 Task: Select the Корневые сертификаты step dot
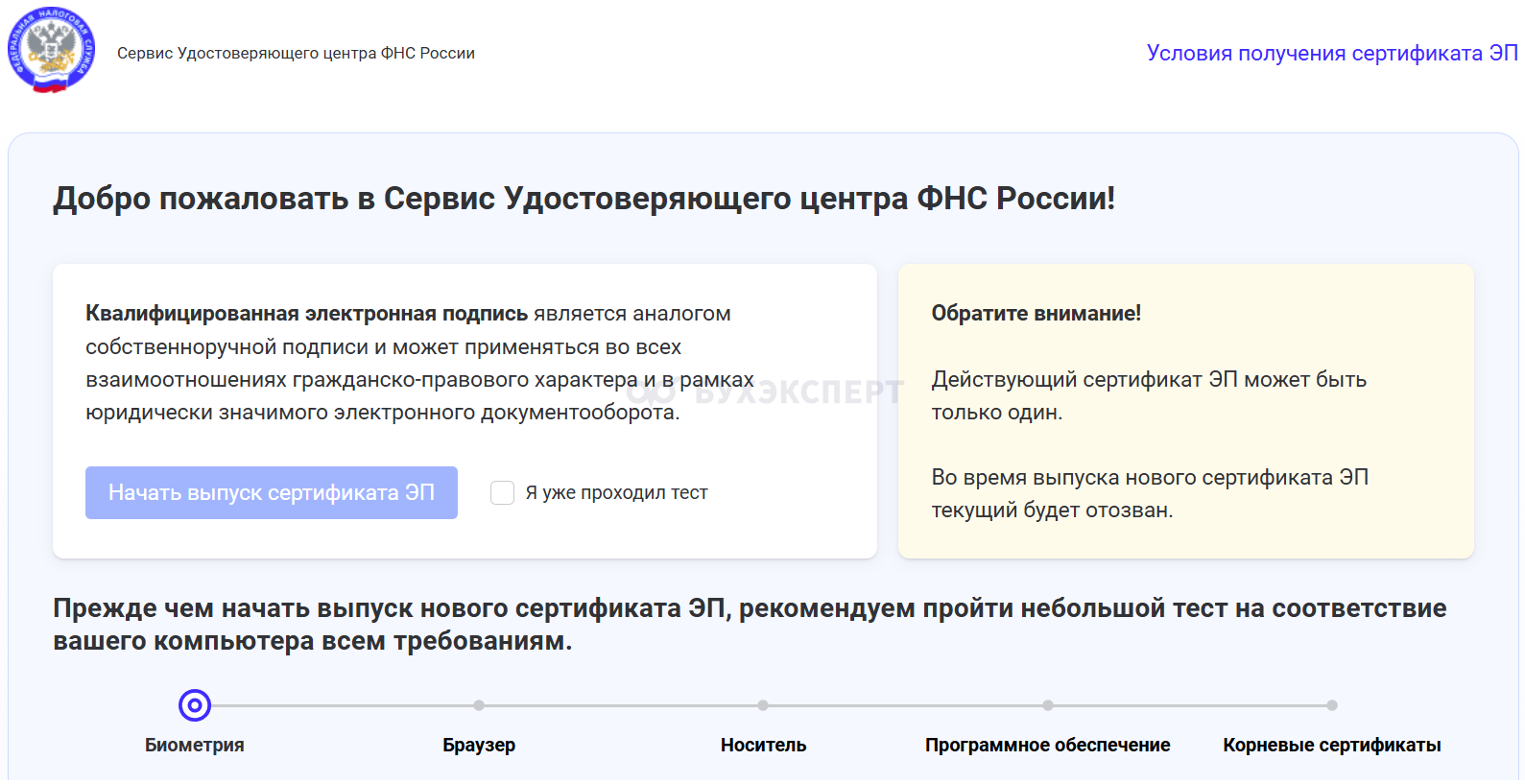[1332, 705]
